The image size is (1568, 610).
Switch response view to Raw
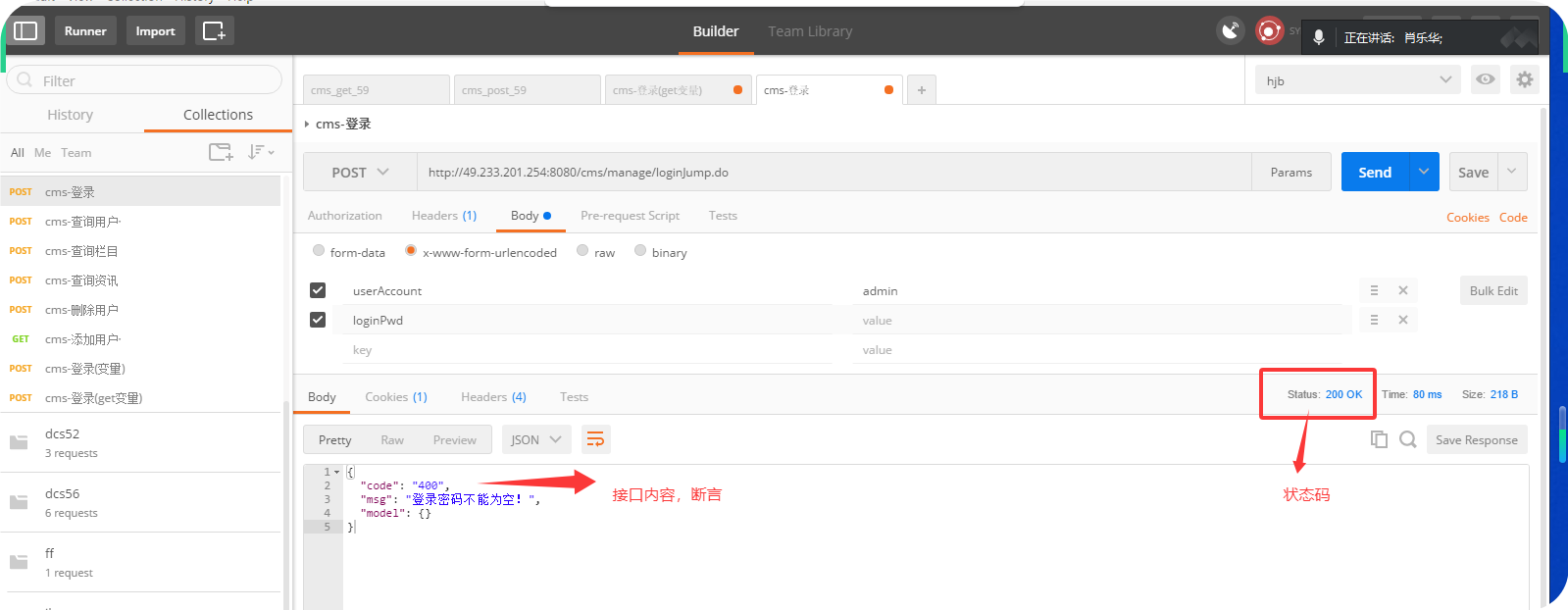pos(392,440)
